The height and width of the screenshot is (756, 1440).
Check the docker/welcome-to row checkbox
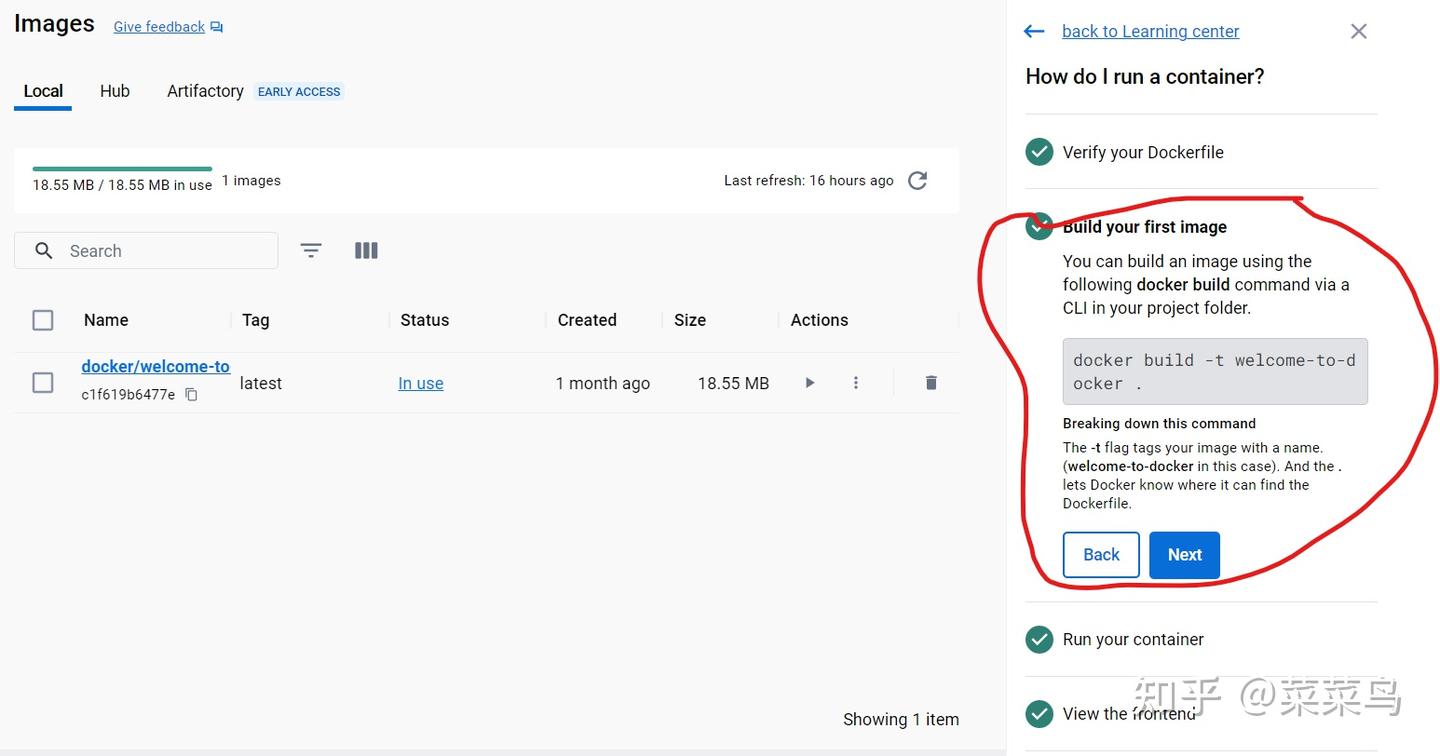[x=43, y=383]
